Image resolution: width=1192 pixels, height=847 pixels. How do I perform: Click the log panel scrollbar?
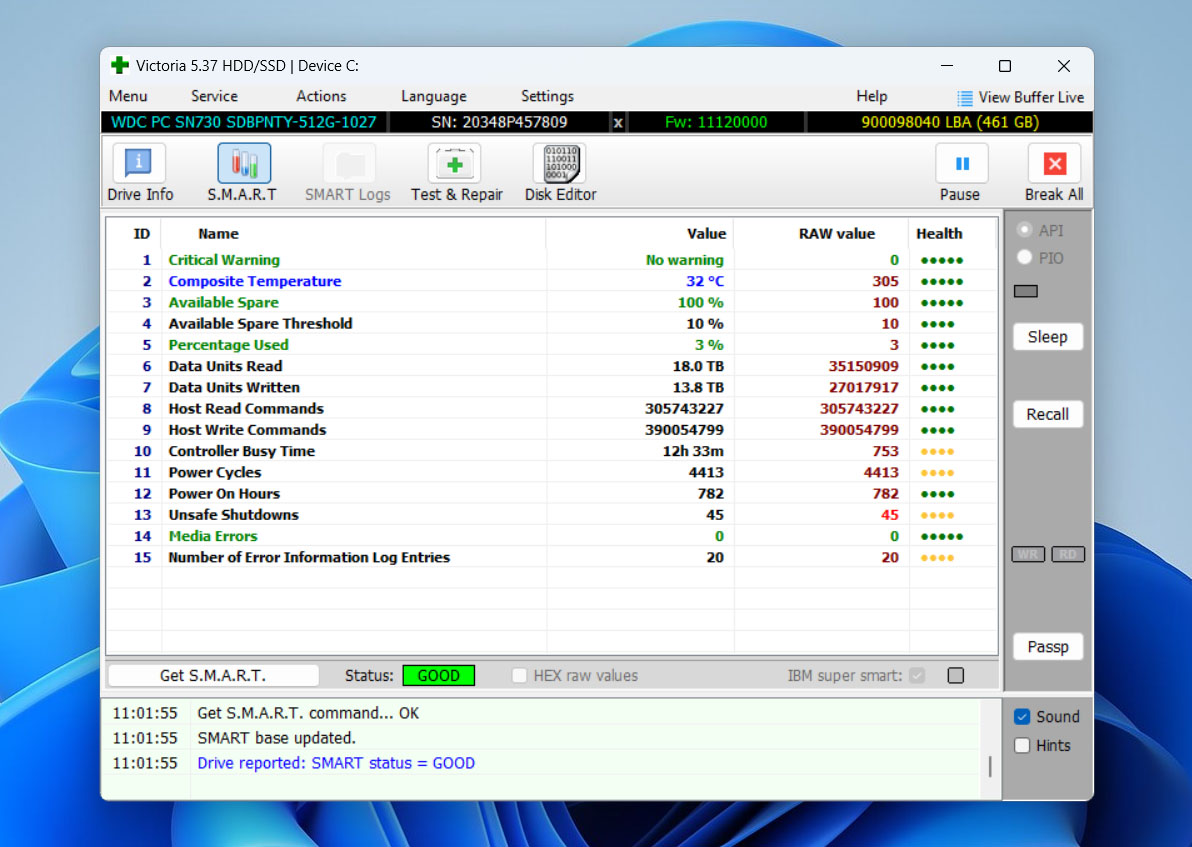[990, 766]
